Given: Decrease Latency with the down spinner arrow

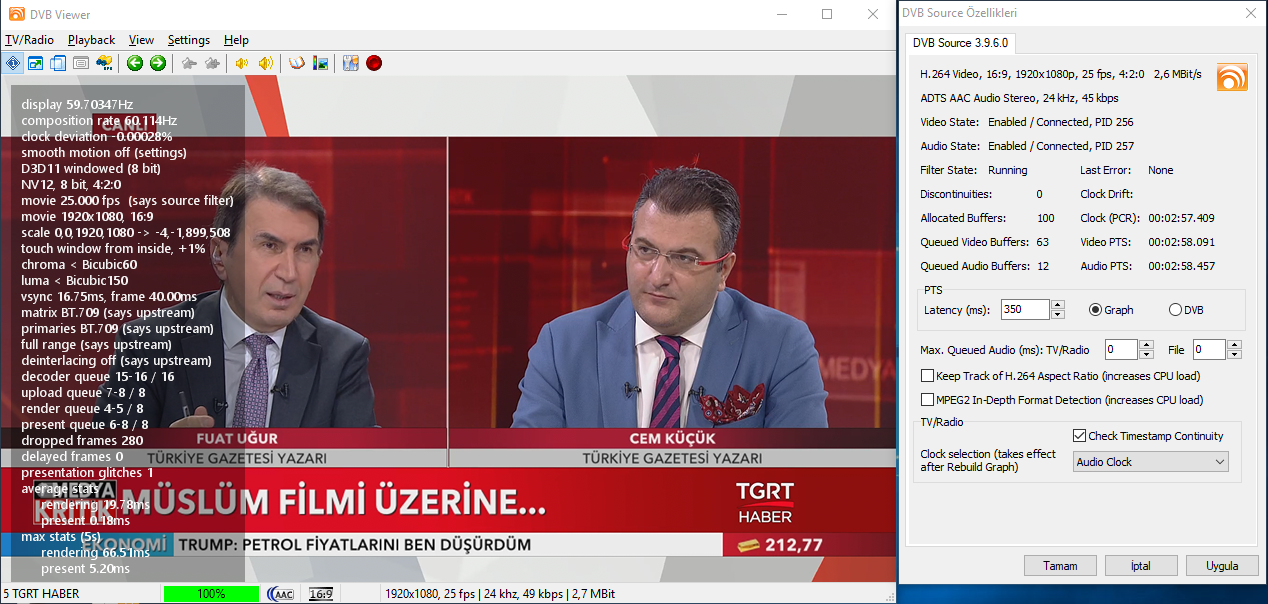Looking at the screenshot, I should [x=1058, y=315].
